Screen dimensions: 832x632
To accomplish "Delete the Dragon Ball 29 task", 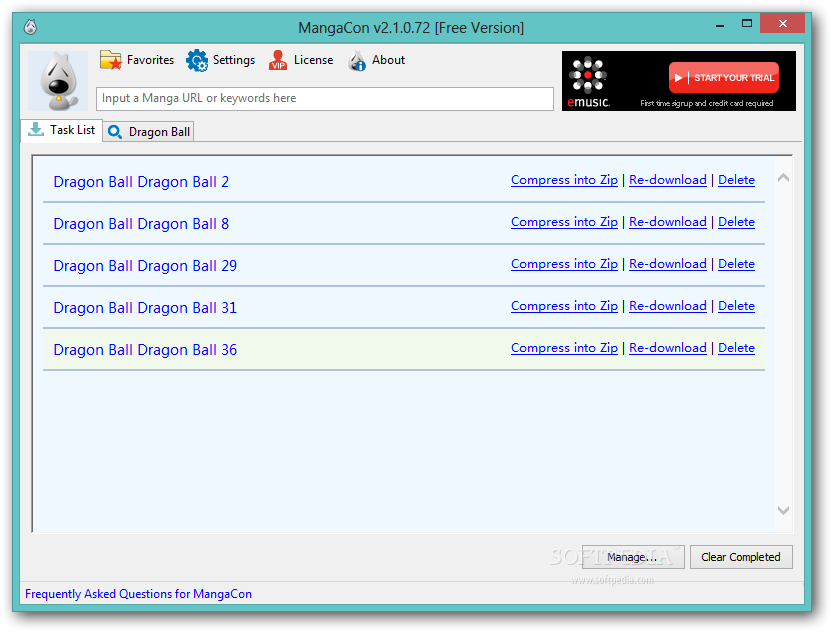I will pos(736,264).
